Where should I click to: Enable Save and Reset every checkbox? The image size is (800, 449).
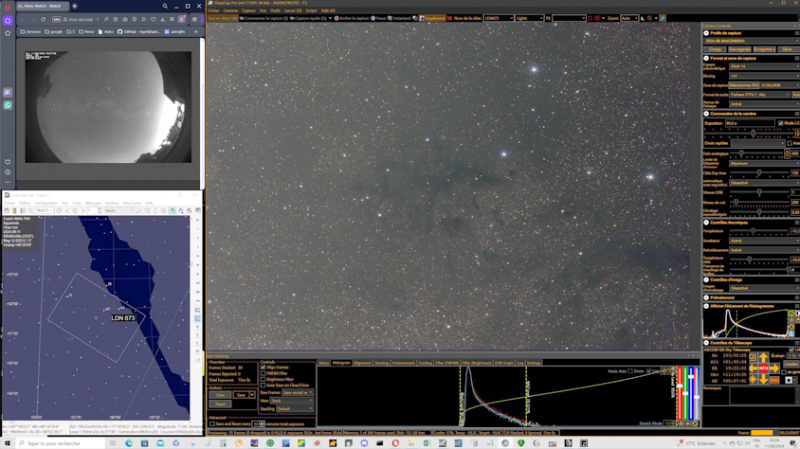212,424
